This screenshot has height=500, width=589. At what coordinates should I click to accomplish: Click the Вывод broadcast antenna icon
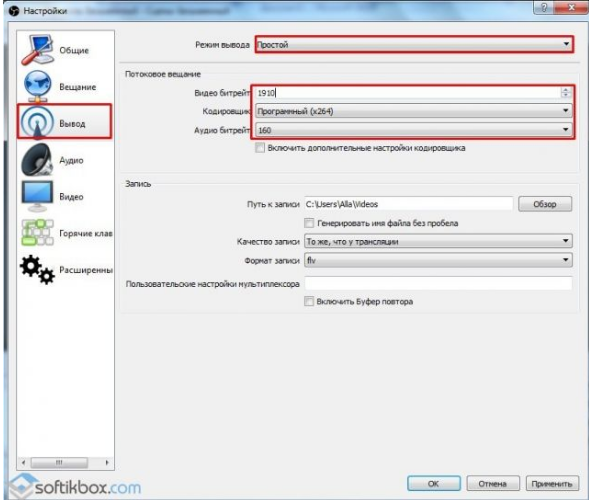tap(37, 122)
